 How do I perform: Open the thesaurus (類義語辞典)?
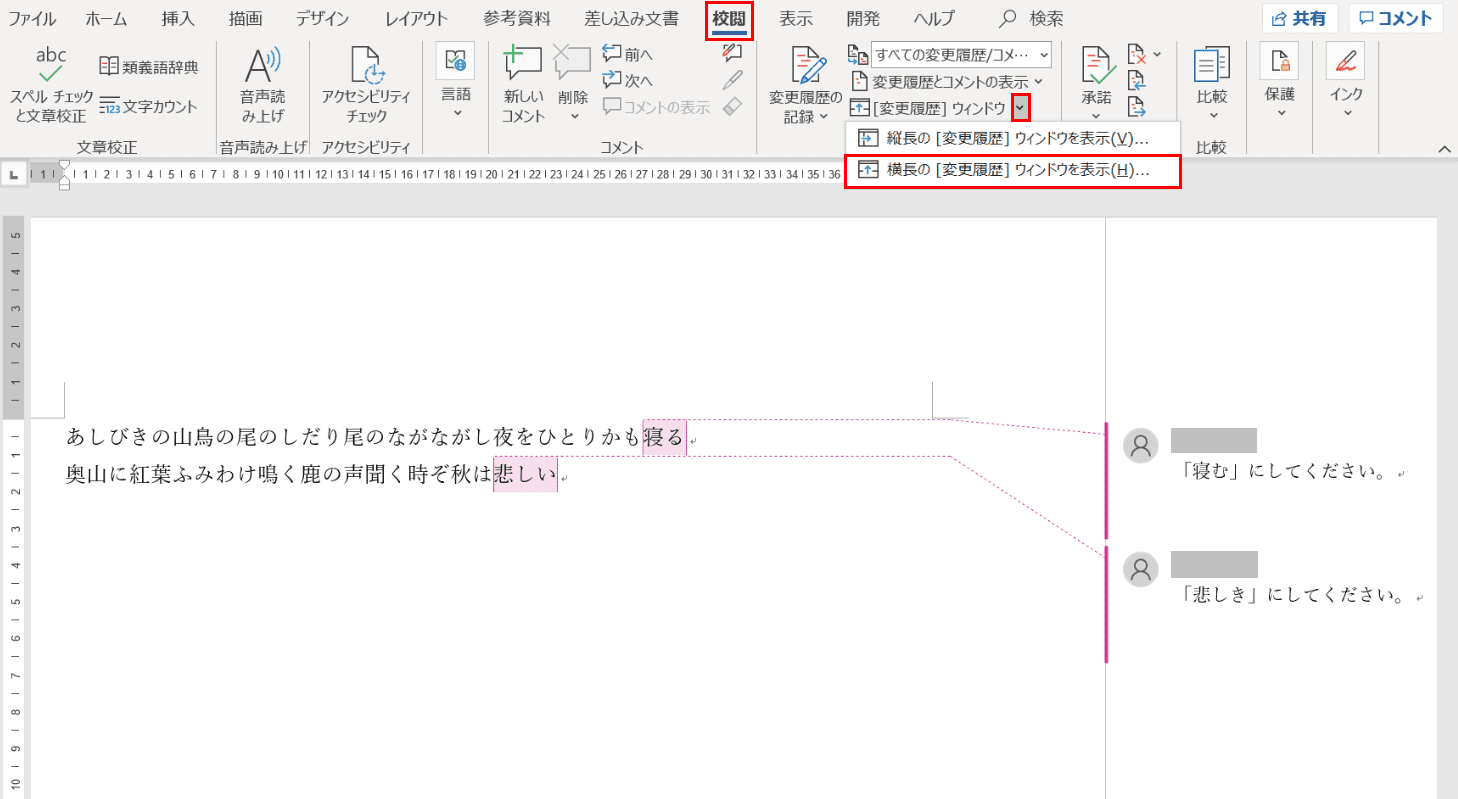coord(149,67)
